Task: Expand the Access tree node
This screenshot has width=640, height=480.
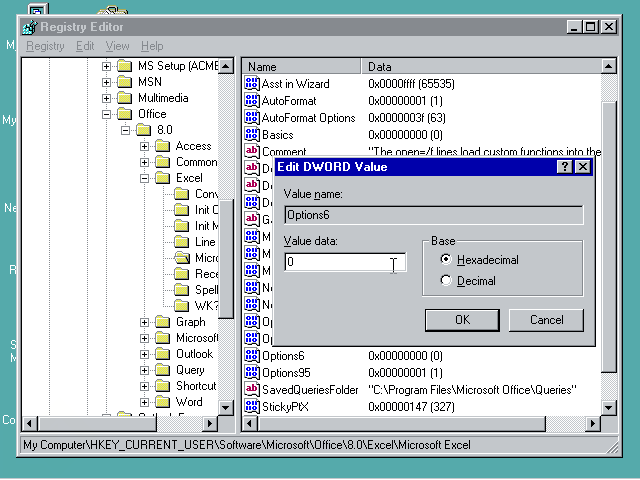Action: (144, 146)
